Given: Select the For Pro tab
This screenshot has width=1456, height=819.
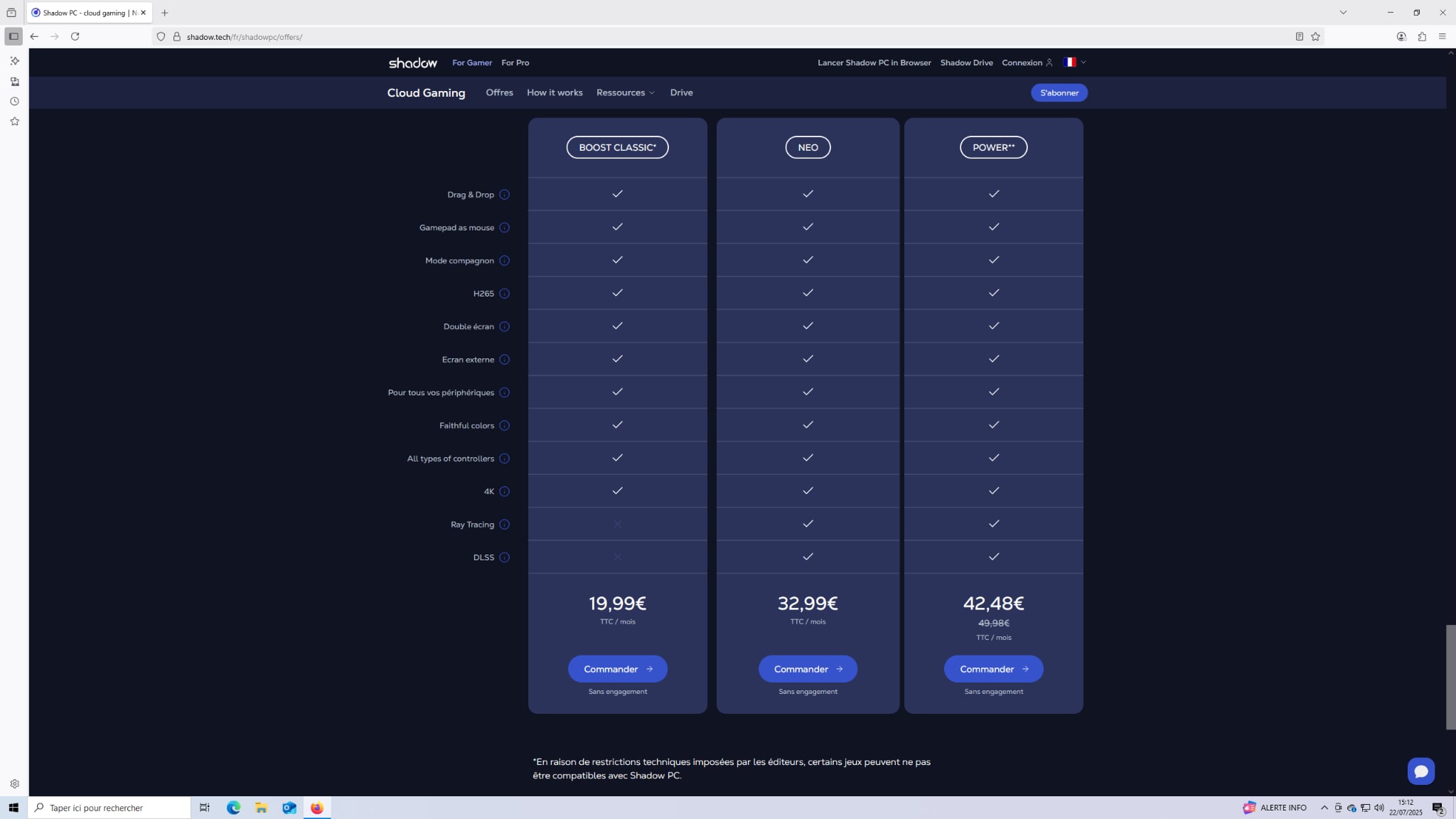Looking at the screenshot, I should [x=515, y=63].
